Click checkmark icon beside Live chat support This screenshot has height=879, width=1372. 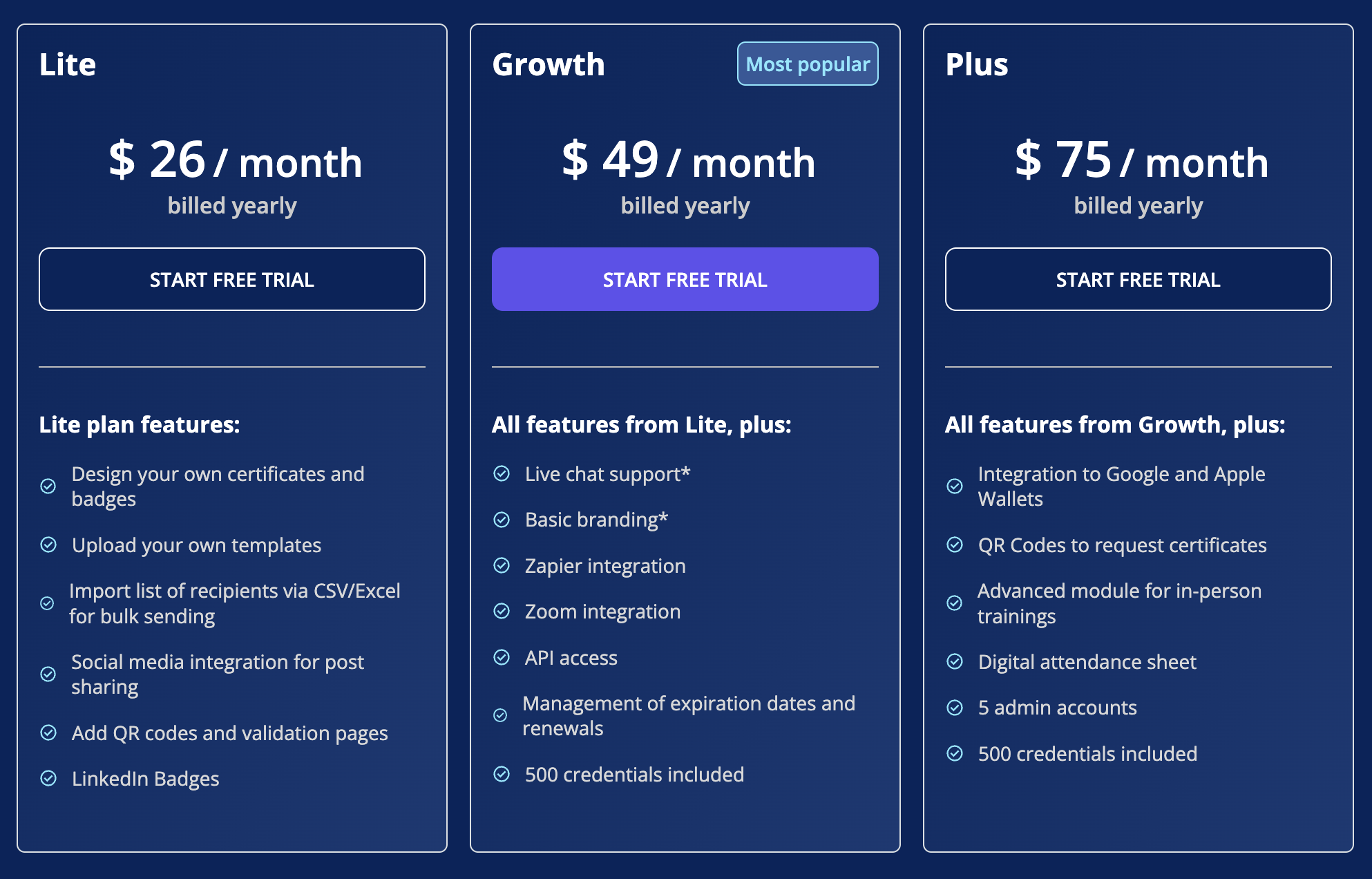(x=502, y=473)
